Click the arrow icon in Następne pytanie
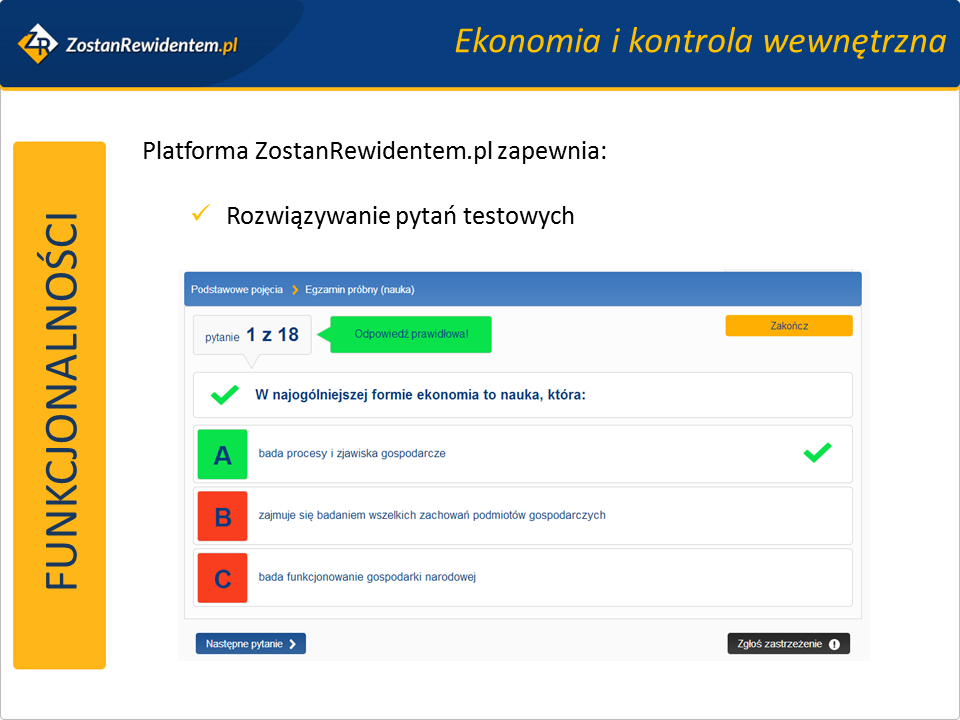The image size is (960, 720). (292, 644)
